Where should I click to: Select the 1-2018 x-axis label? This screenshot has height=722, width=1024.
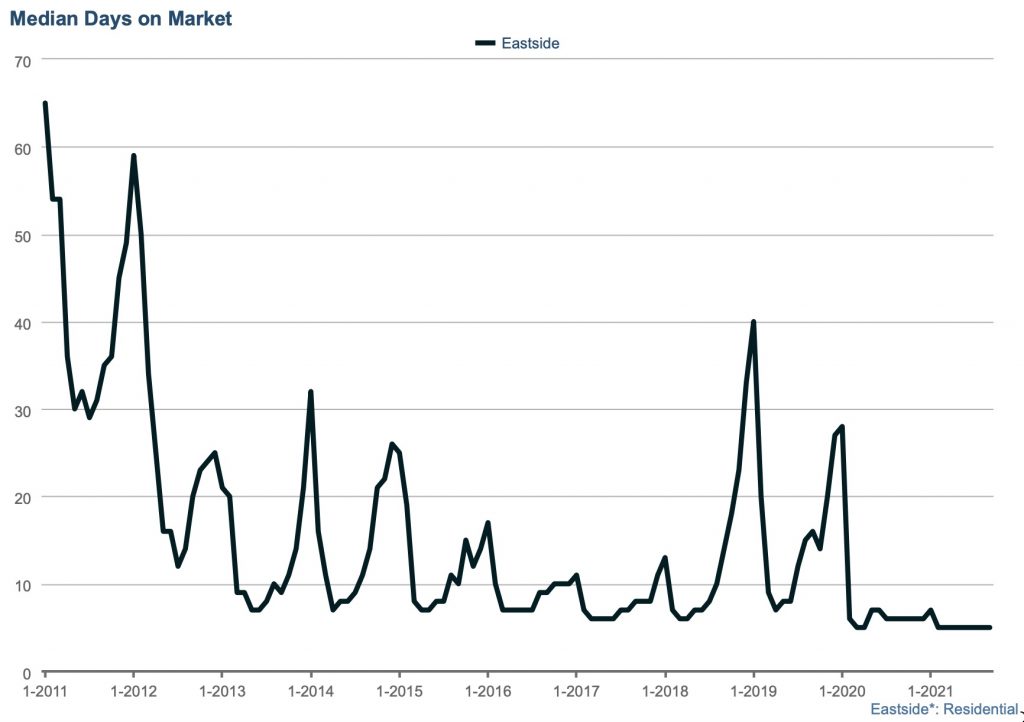coord(664,691)
